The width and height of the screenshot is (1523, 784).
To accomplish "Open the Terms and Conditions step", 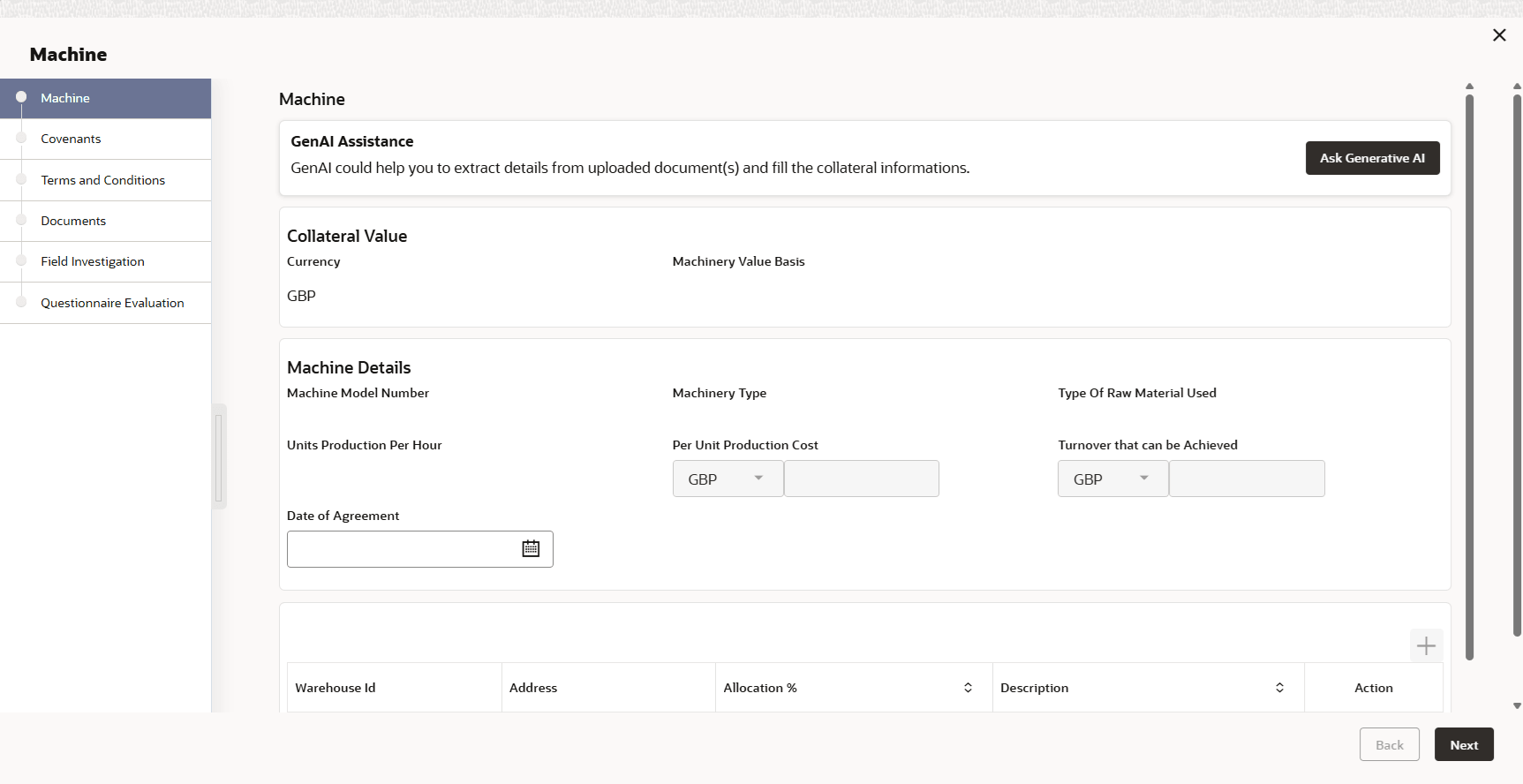I will tap(102, 180).
